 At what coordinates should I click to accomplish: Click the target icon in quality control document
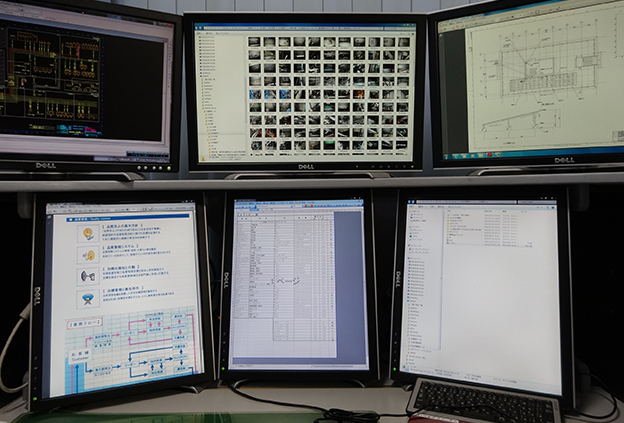[88, 233]
